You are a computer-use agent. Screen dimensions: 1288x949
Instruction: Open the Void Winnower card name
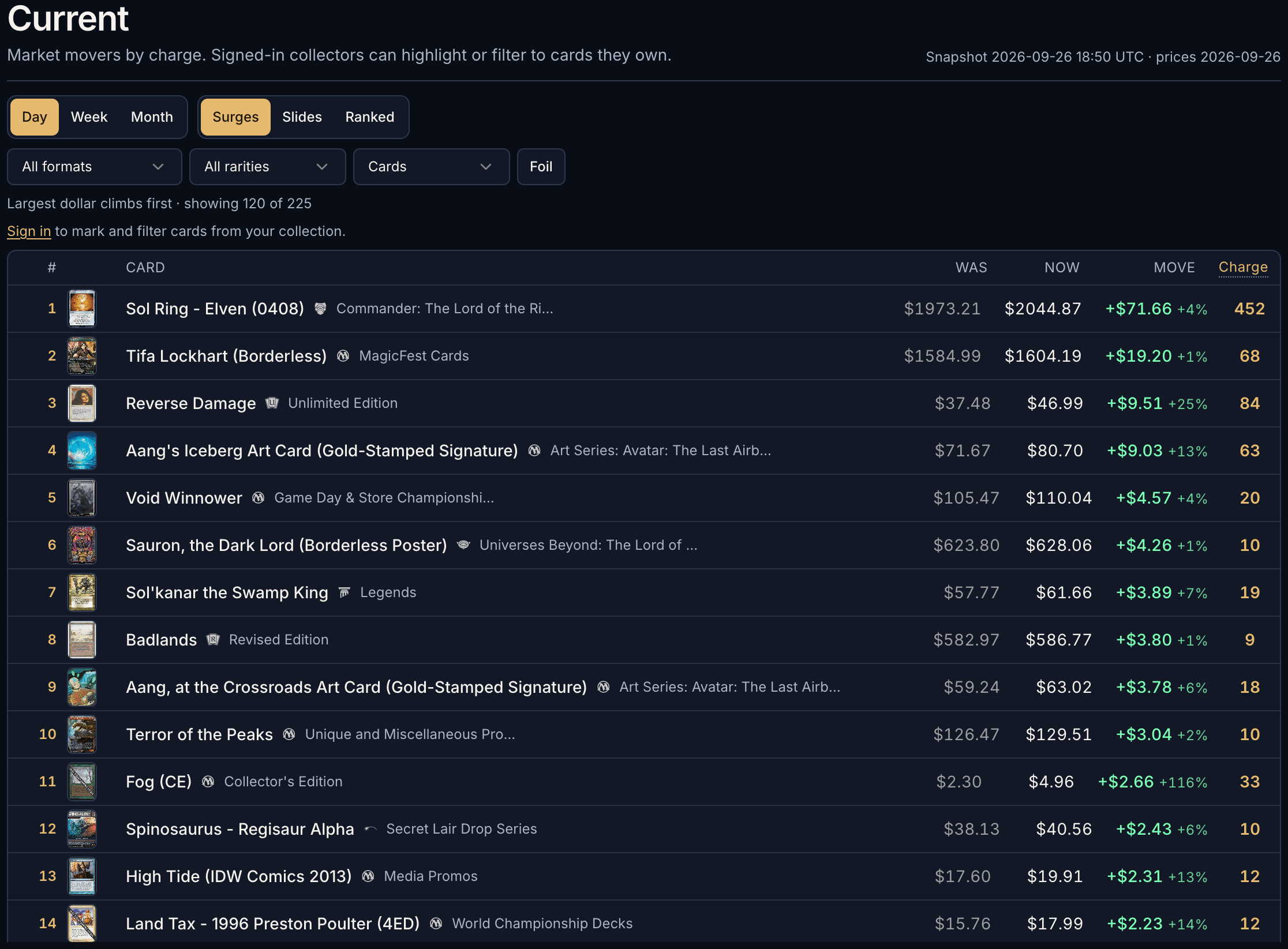click(184, 498)
